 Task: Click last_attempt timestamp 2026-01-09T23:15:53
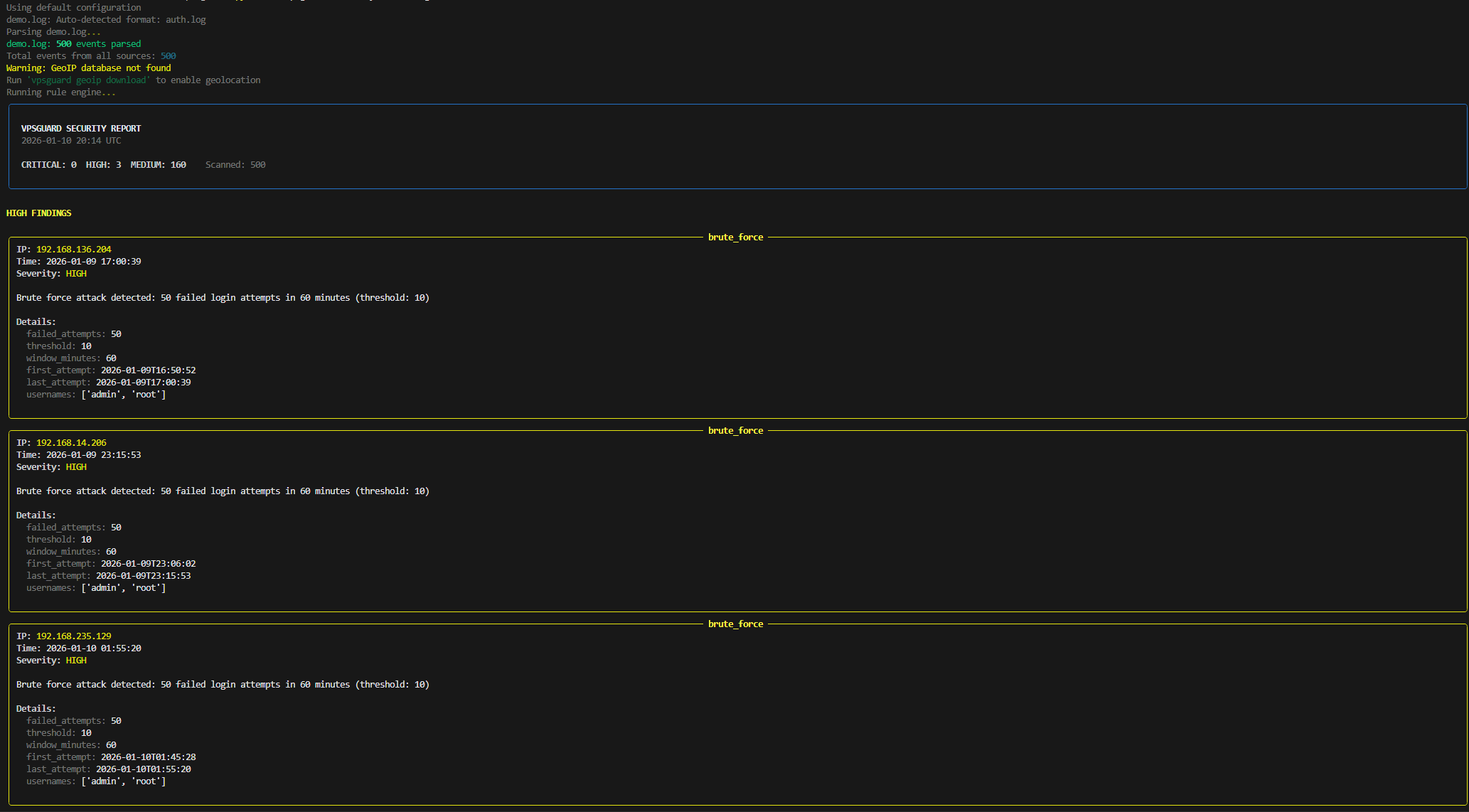point(143,576)
